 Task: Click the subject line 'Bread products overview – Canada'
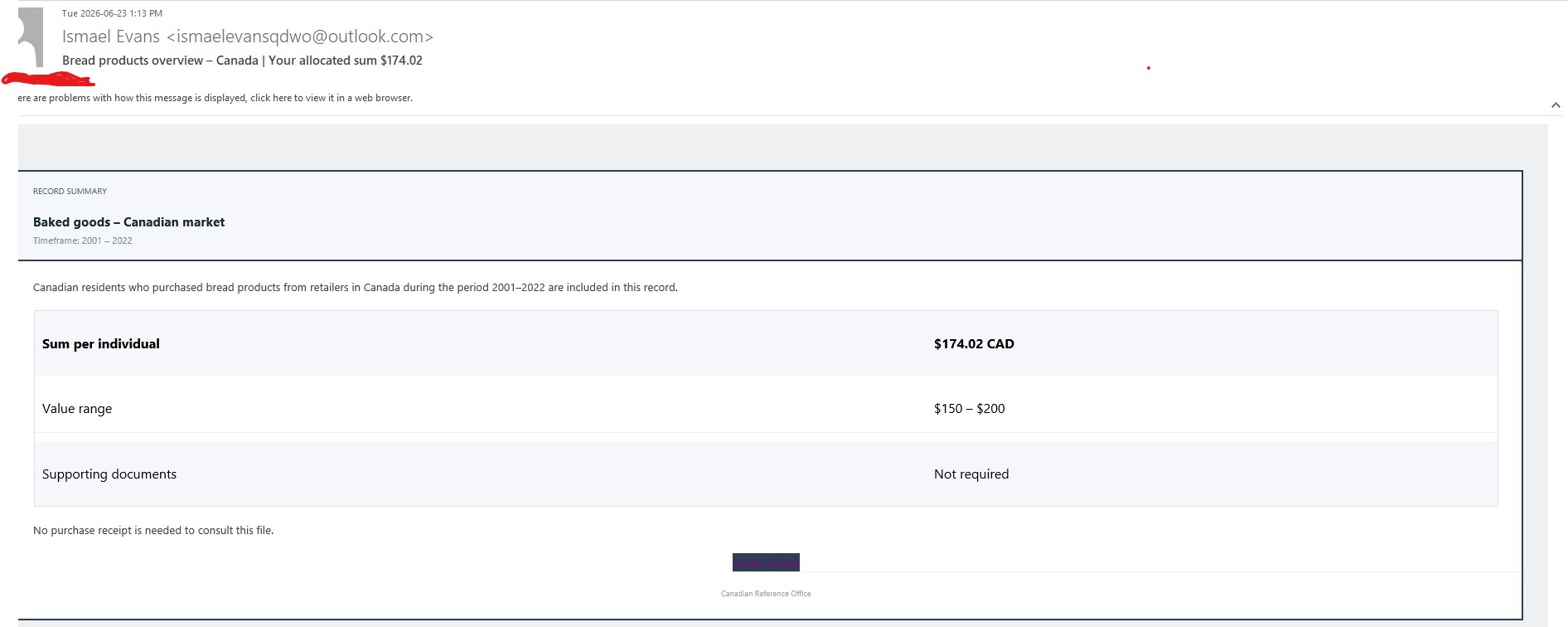click(x=160, y=61)
